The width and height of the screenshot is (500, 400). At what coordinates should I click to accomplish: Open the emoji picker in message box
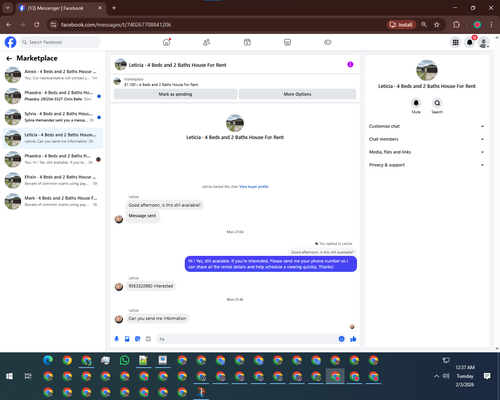pos(341,339)
